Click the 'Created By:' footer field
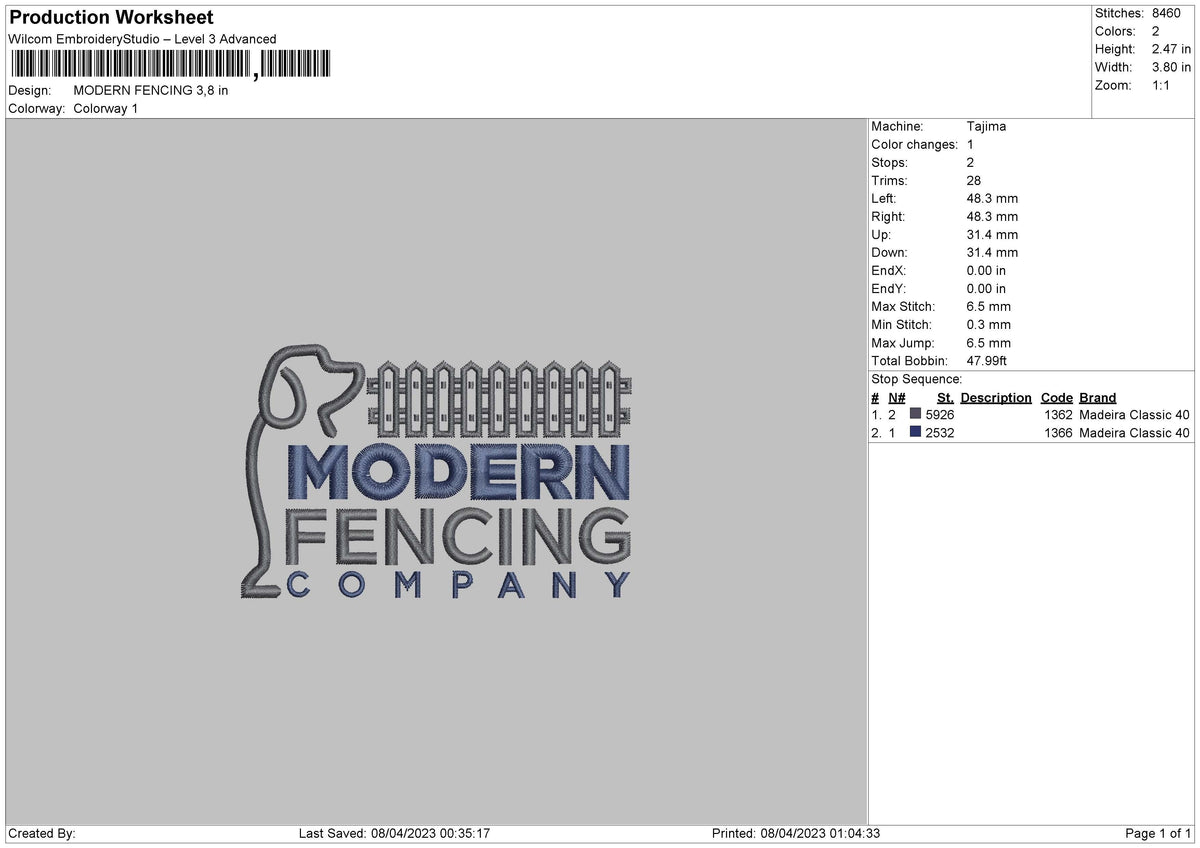Image resolution: width=1200 pixels, height=848 pixels. click(x=41, y=833)
